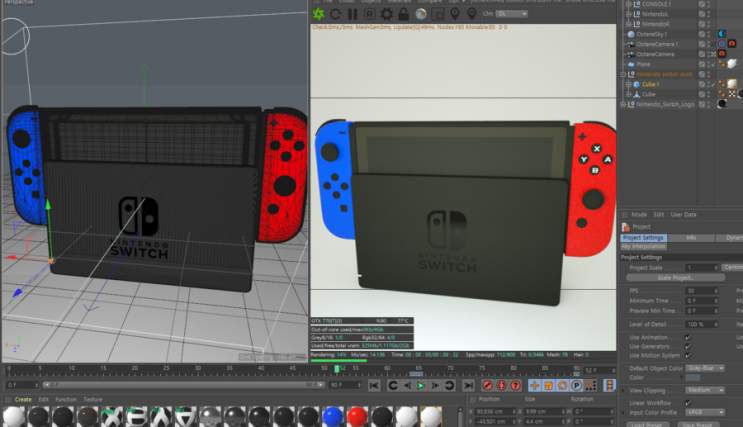Click the Octane focus picker pin icon
Viewport: 743px width, 427px height.
click(x=454, y=14)
